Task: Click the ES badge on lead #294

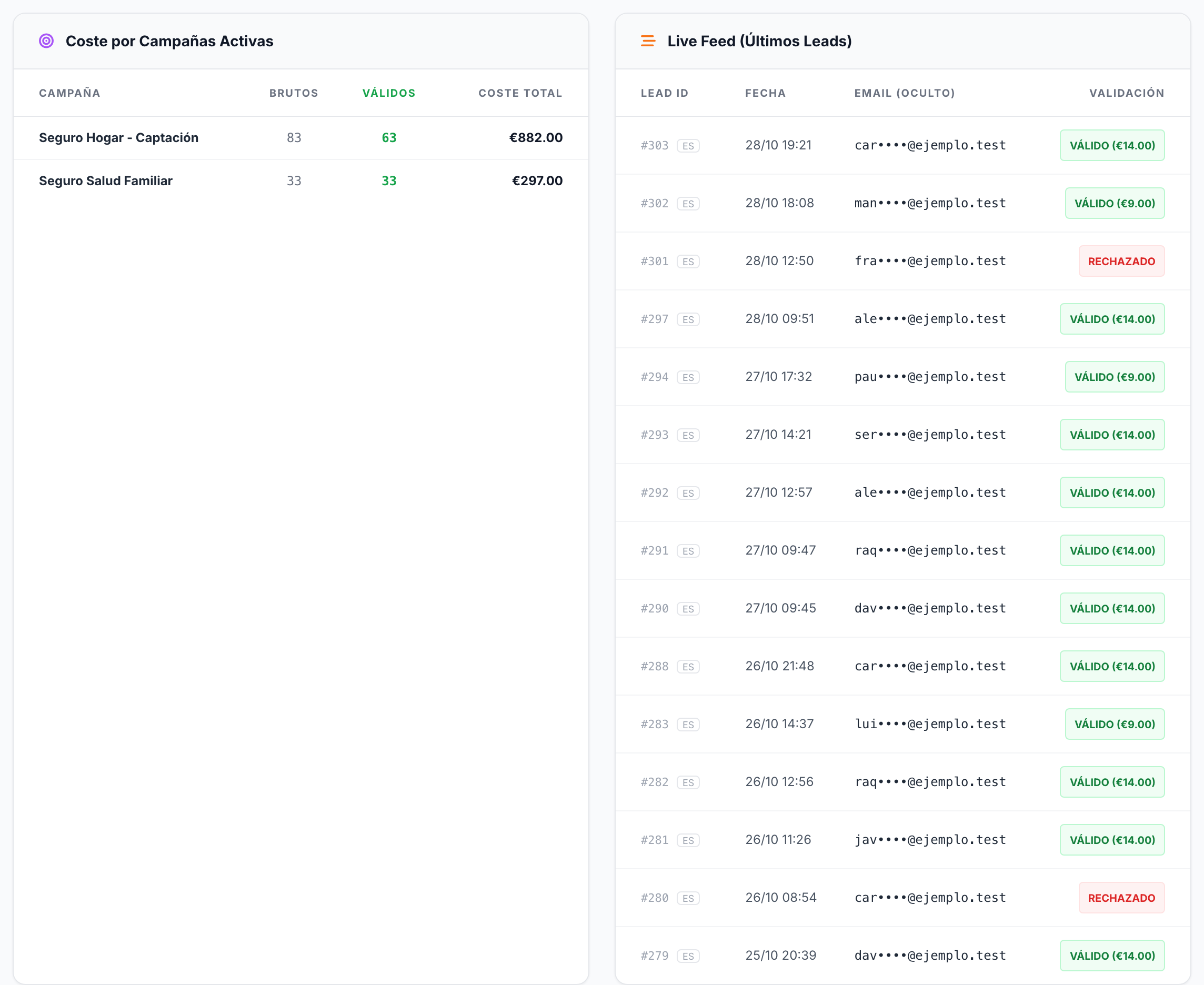Action: point(688,377)
